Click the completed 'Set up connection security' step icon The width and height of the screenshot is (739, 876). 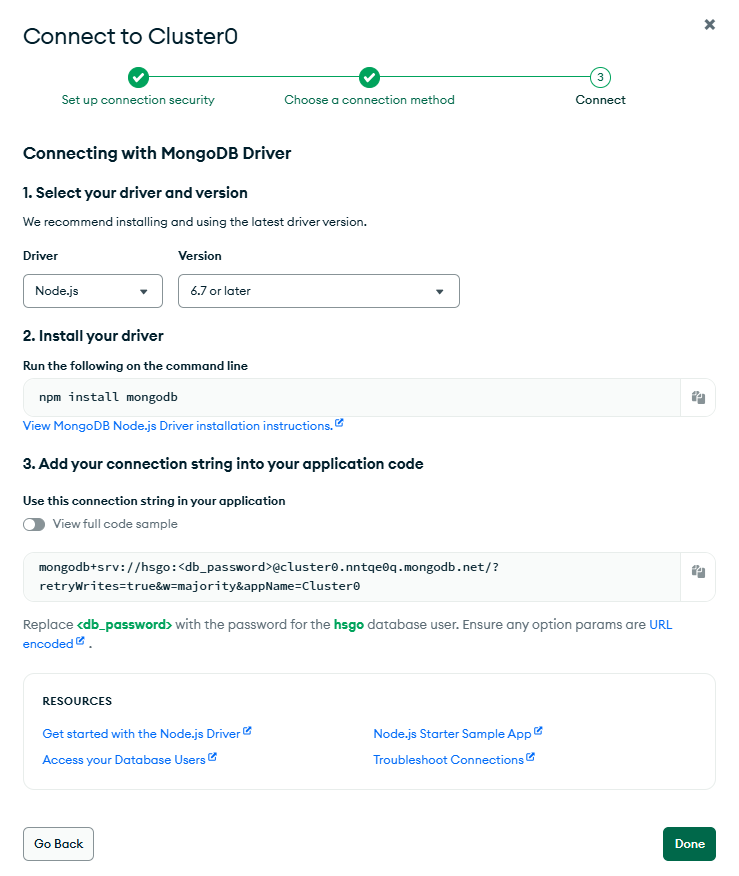[x=138, y=77]
